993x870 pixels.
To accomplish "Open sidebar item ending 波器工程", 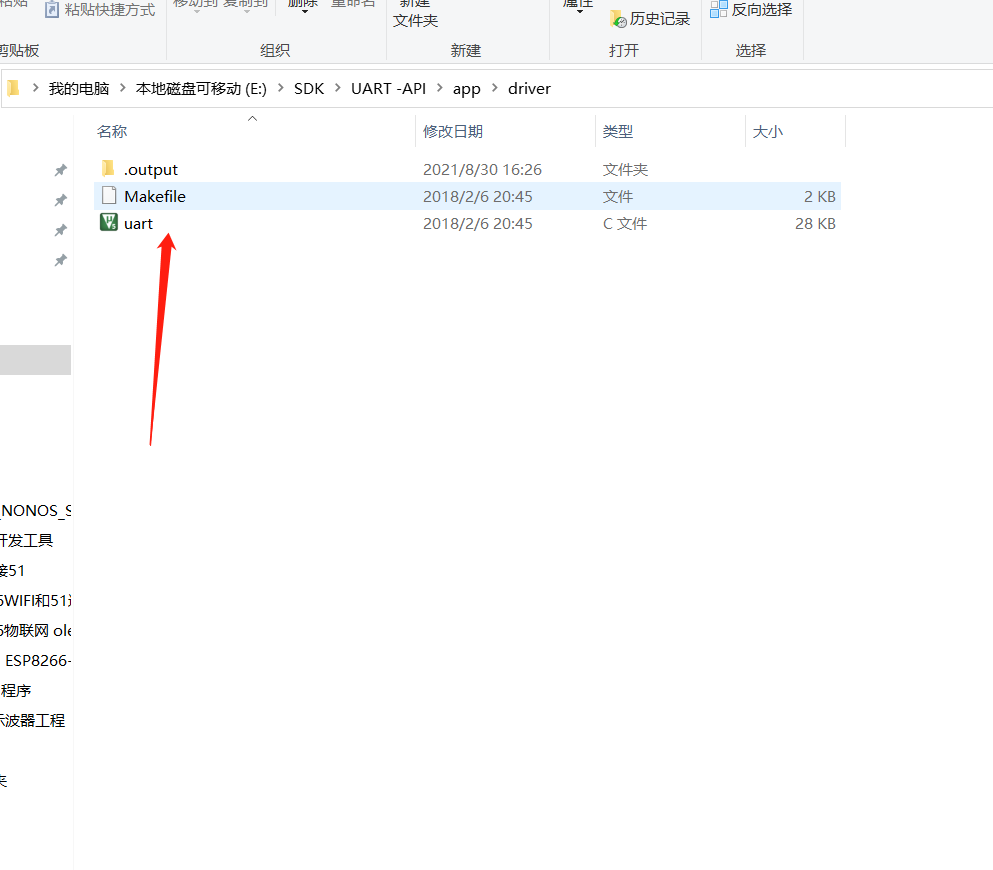I will [x=32, y=721].
